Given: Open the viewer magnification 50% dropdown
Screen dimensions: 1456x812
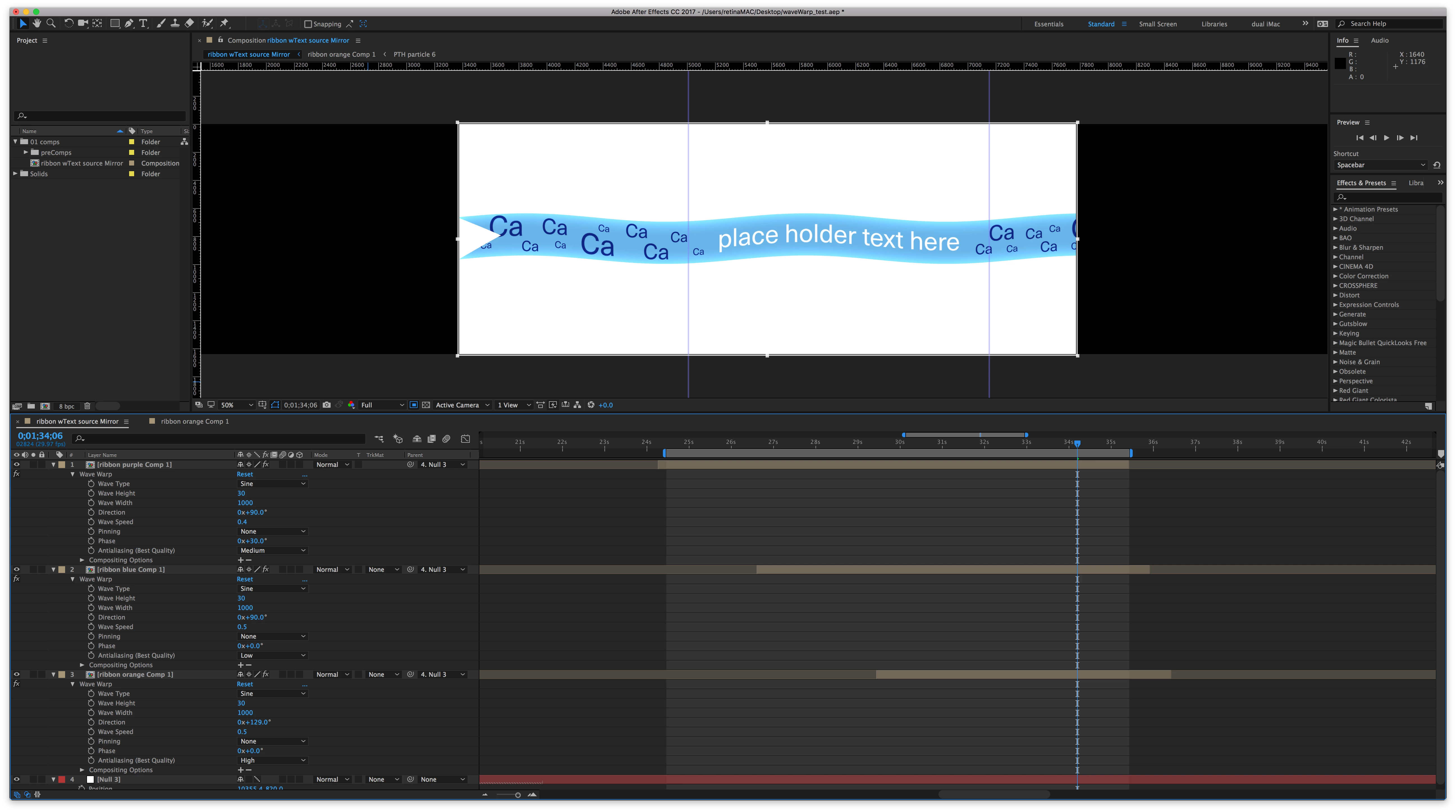Looking at the screenshot, I should tap(236, 405).
